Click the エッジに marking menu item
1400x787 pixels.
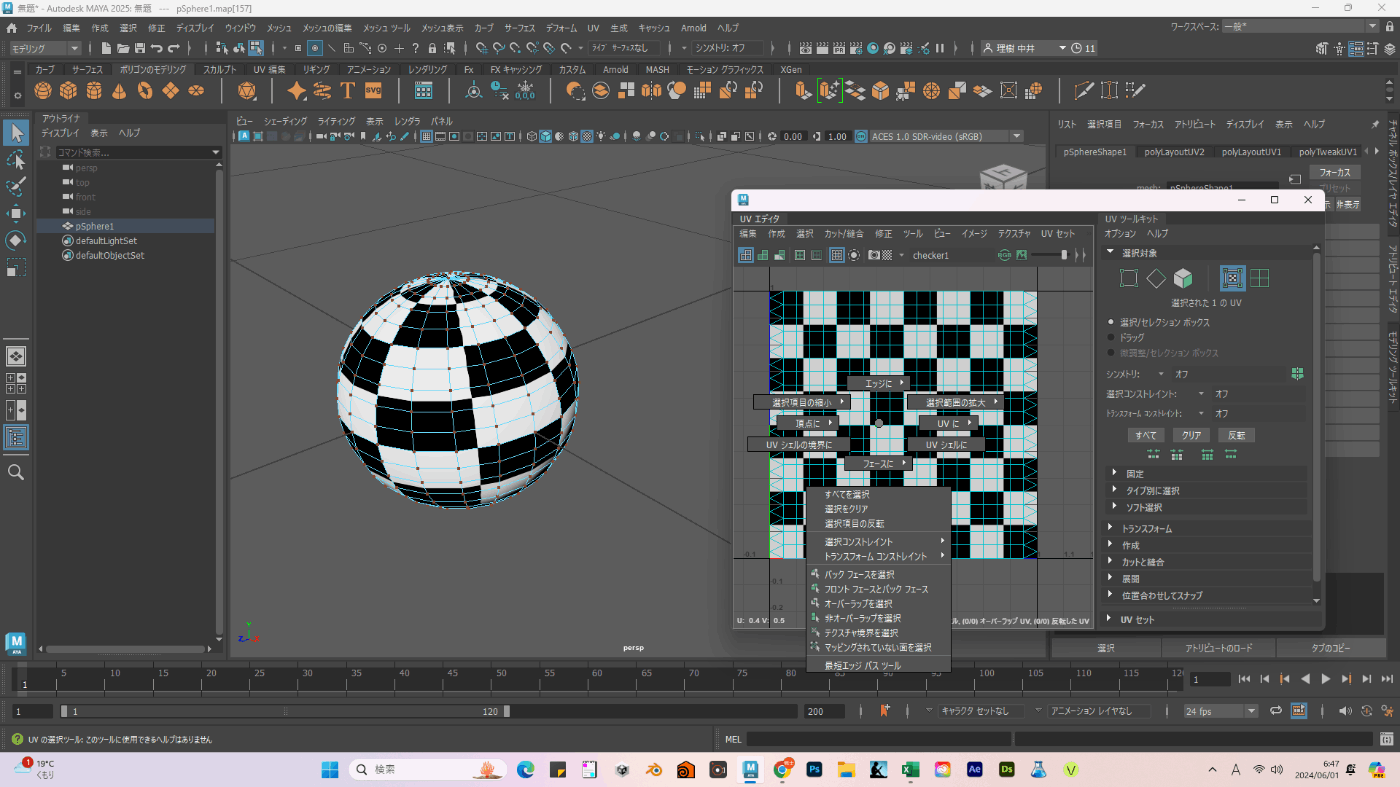[x=878, y=383]
